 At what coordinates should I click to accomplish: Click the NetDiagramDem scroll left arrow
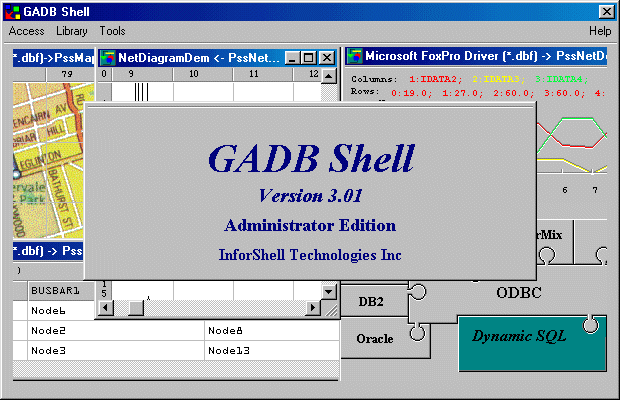(106, 308)
